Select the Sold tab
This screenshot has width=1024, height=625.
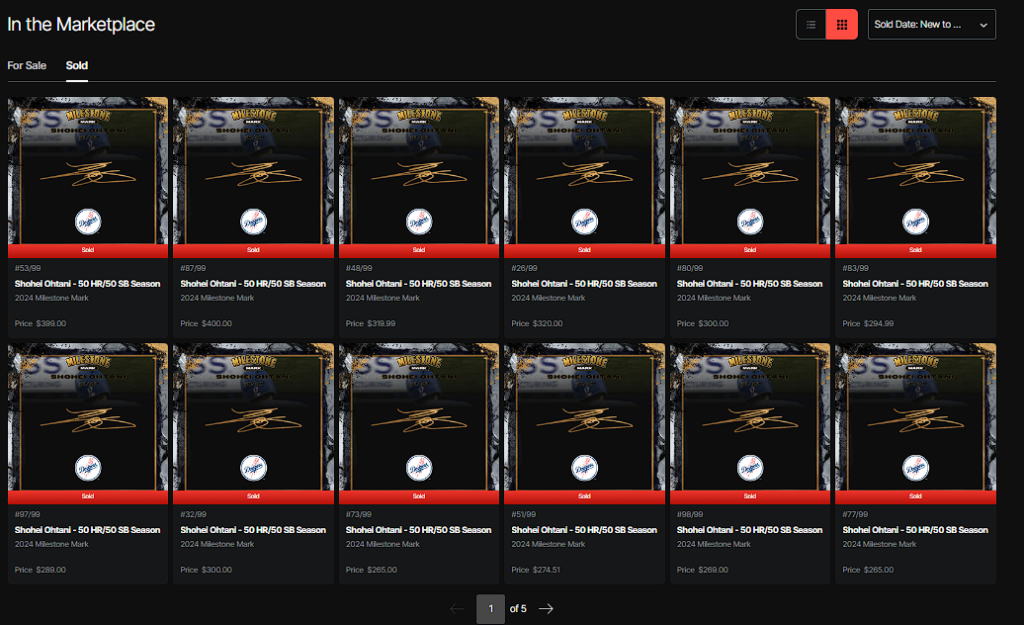[77, 66]
